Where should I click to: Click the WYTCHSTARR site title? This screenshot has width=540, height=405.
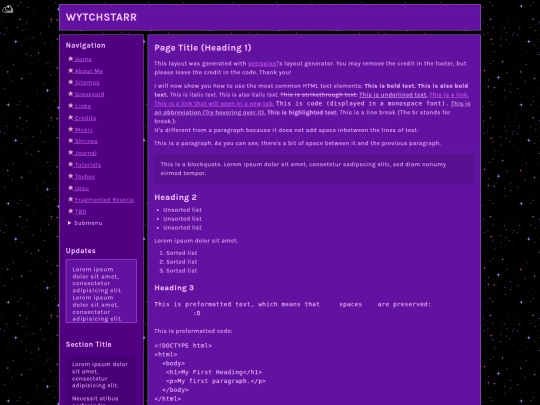(101, 18)
